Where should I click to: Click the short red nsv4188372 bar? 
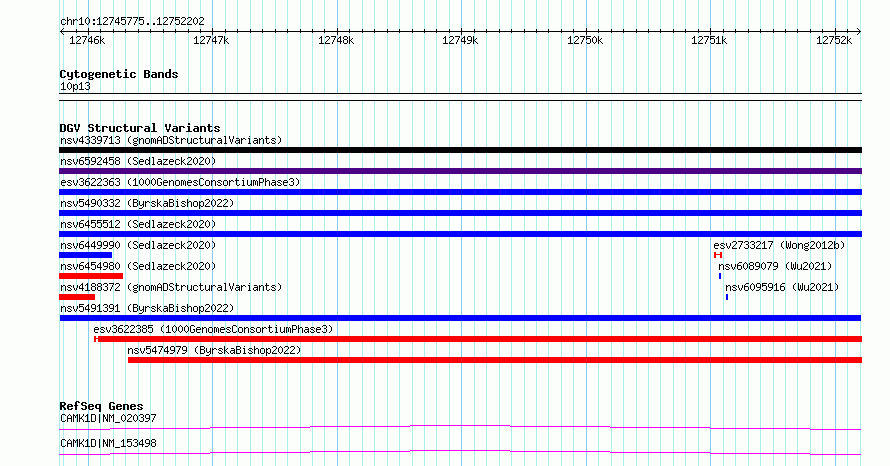pyautogui.click(x=77, y=297)
